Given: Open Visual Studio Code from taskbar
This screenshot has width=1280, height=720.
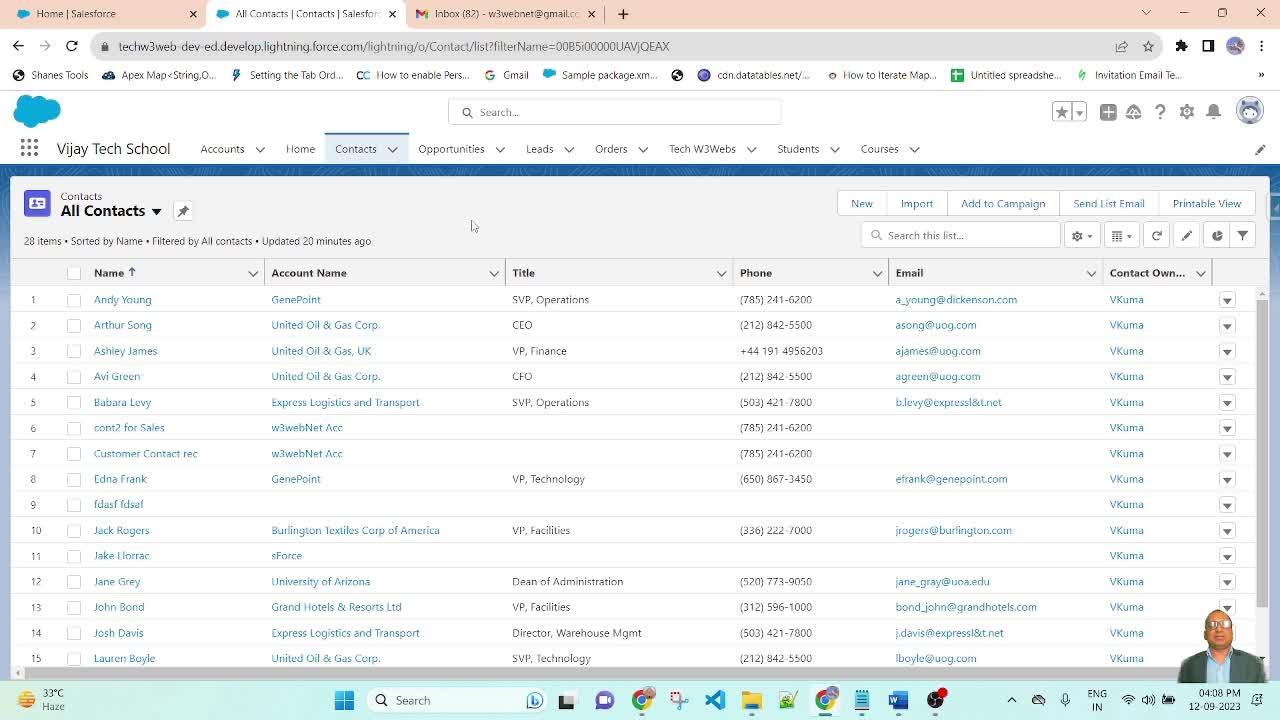Looking at the screenshot, I should (x=715, y=700).
